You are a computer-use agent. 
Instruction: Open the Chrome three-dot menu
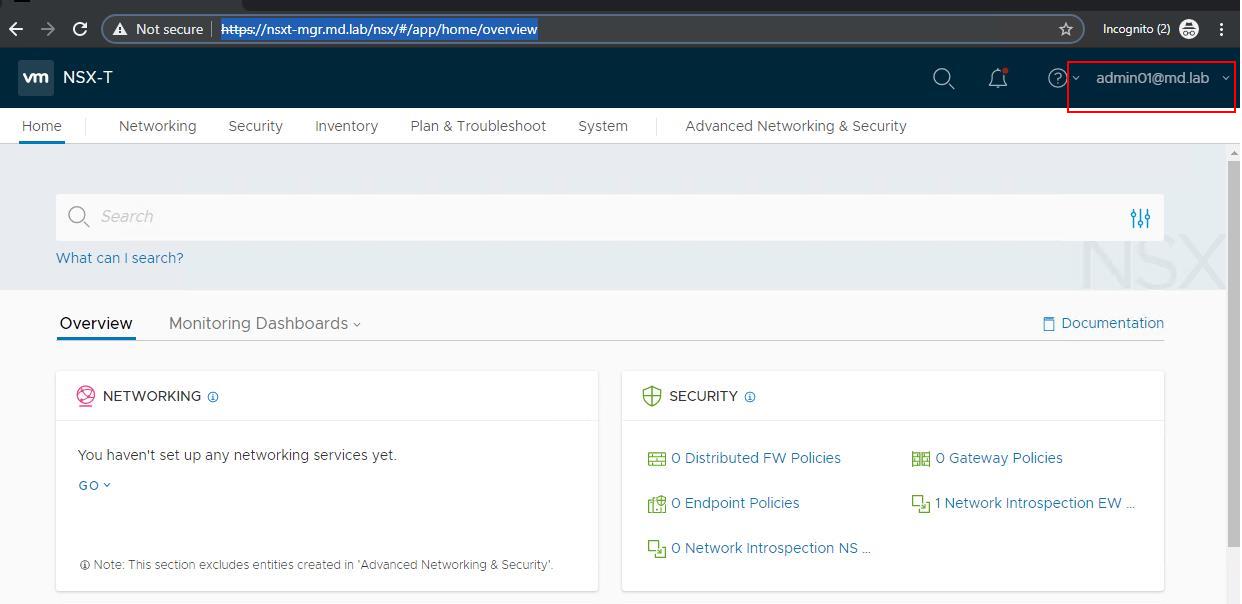[x=1222, y=29]
